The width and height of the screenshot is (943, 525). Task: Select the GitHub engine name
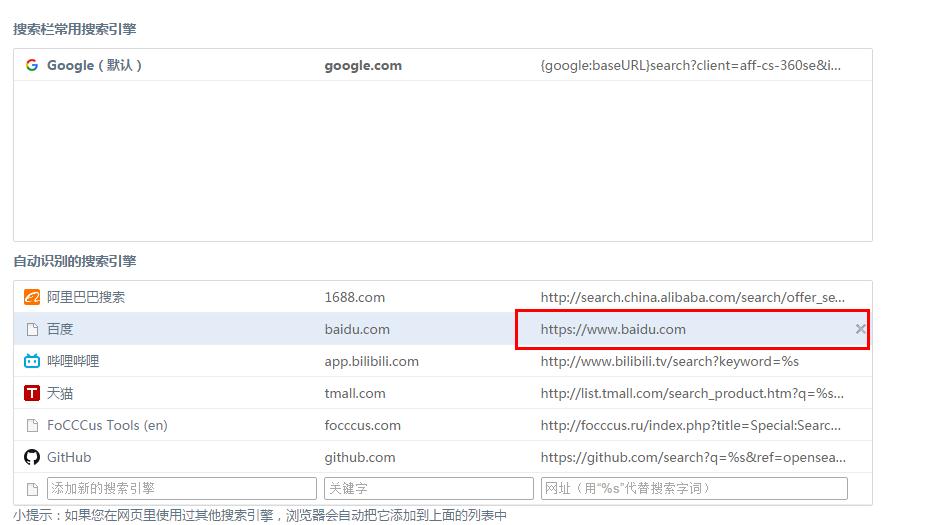pyautogui.click(x=69, y=457)
